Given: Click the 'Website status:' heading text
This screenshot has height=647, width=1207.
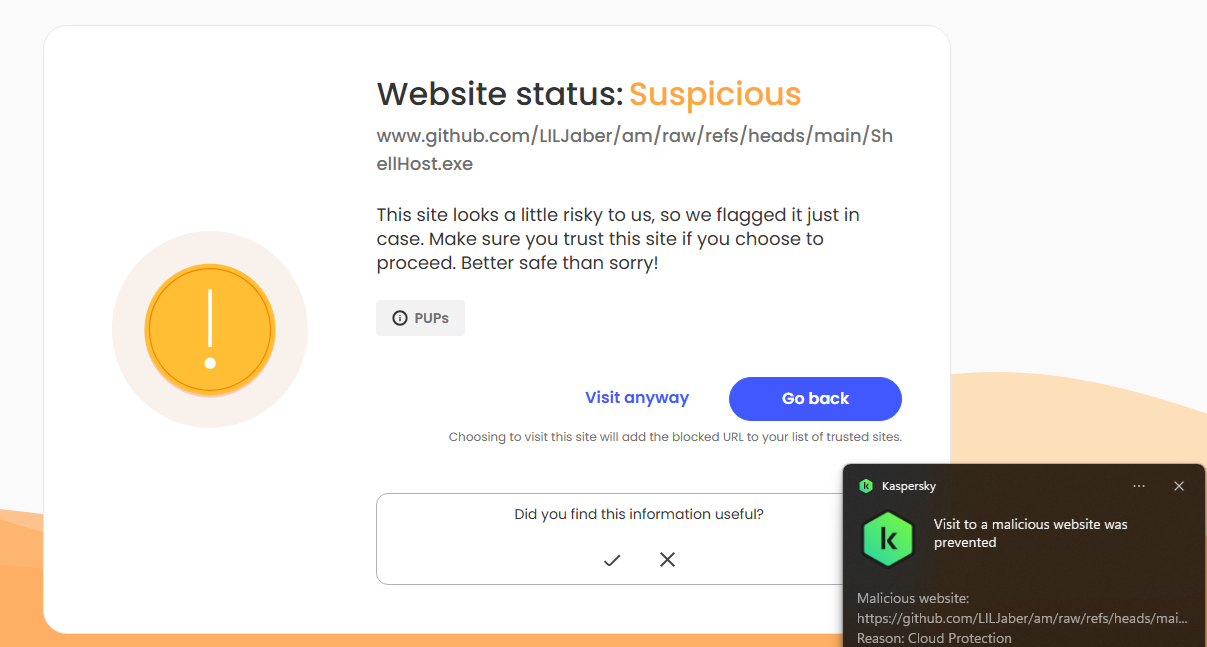Looking at the screenshot, I should [499, 94].
